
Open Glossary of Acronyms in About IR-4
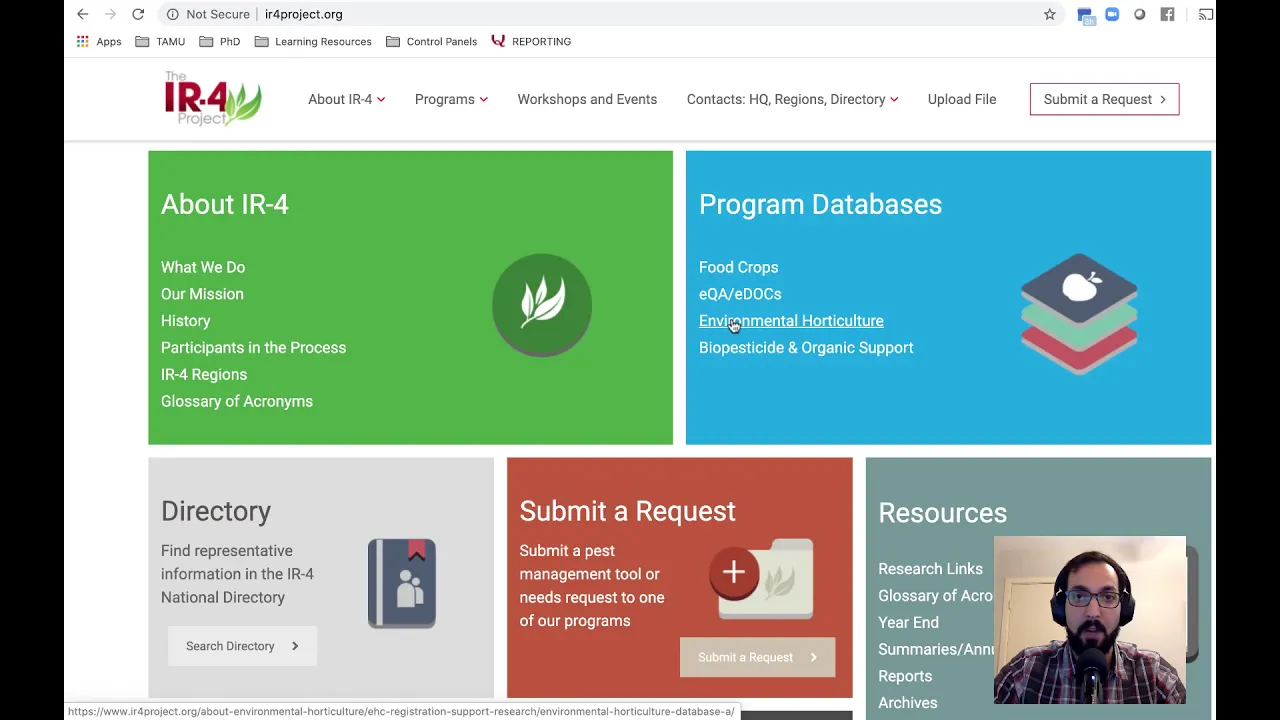point(237,401)
